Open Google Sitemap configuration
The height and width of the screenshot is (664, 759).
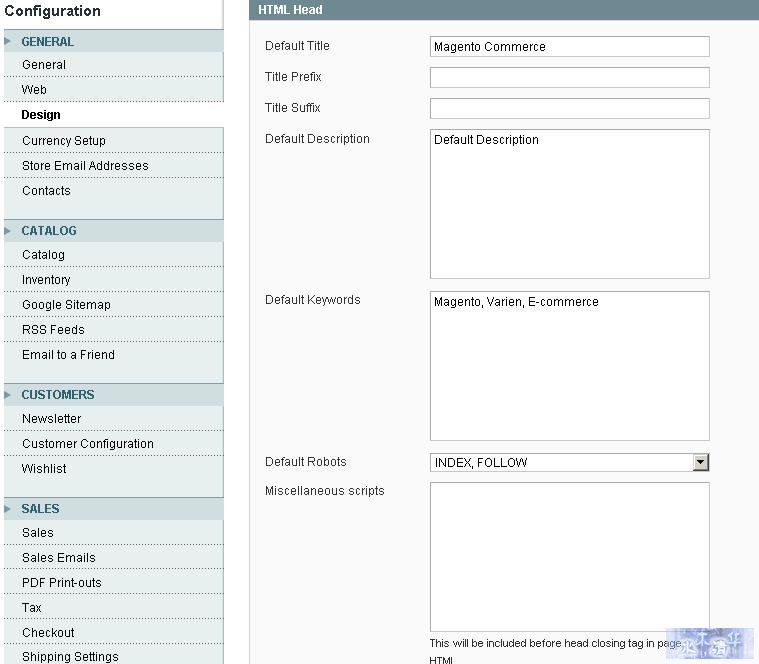pos(113,304)
